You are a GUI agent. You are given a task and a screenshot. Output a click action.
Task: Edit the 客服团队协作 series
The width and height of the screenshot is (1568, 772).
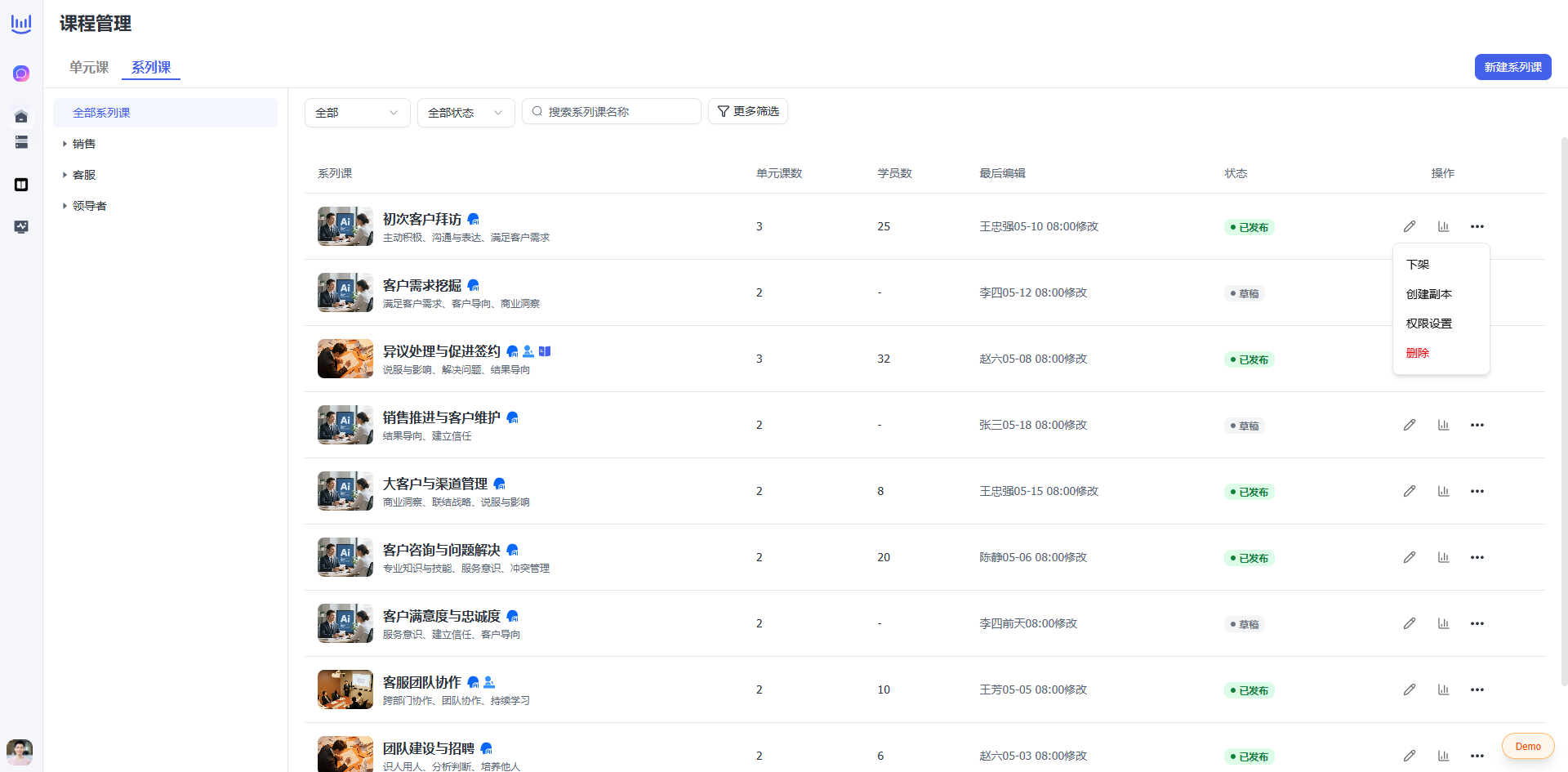pyautogui.click(x=1410, y=689)
